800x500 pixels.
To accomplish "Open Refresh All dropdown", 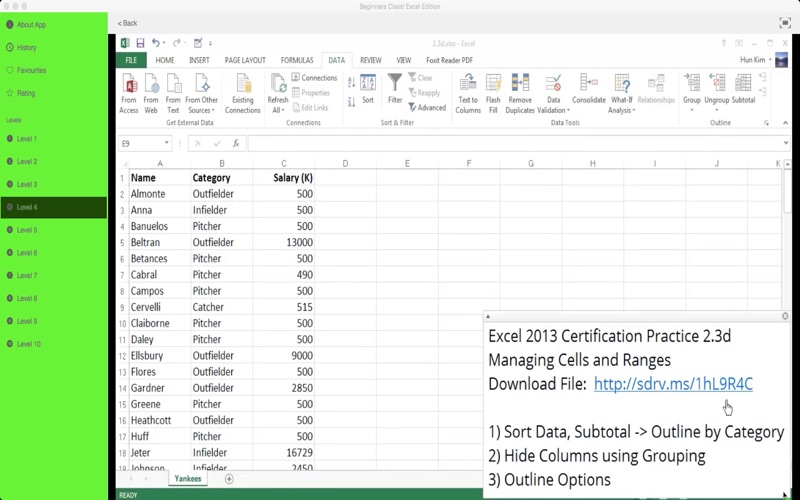I will [278, 94].
